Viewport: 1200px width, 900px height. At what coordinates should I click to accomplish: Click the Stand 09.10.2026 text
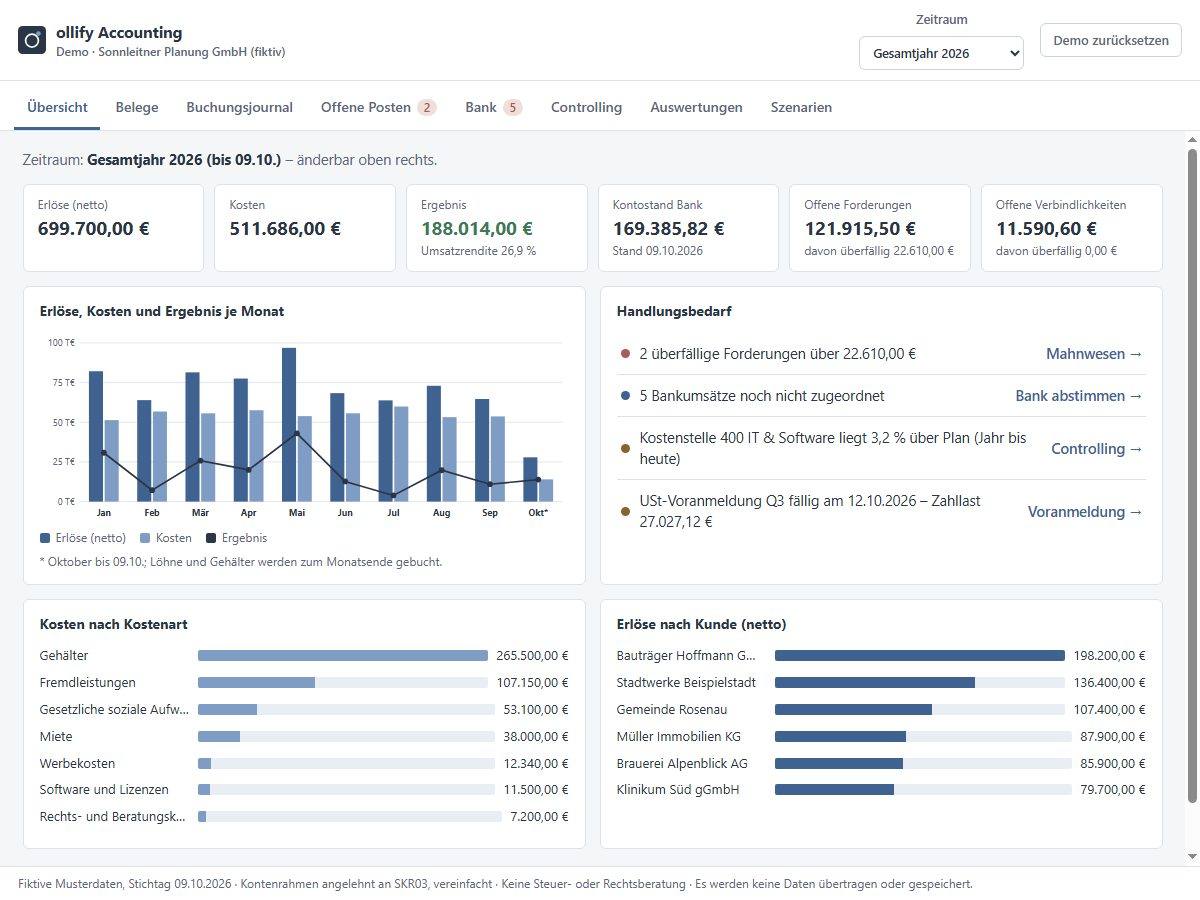[x=658, y=251]
